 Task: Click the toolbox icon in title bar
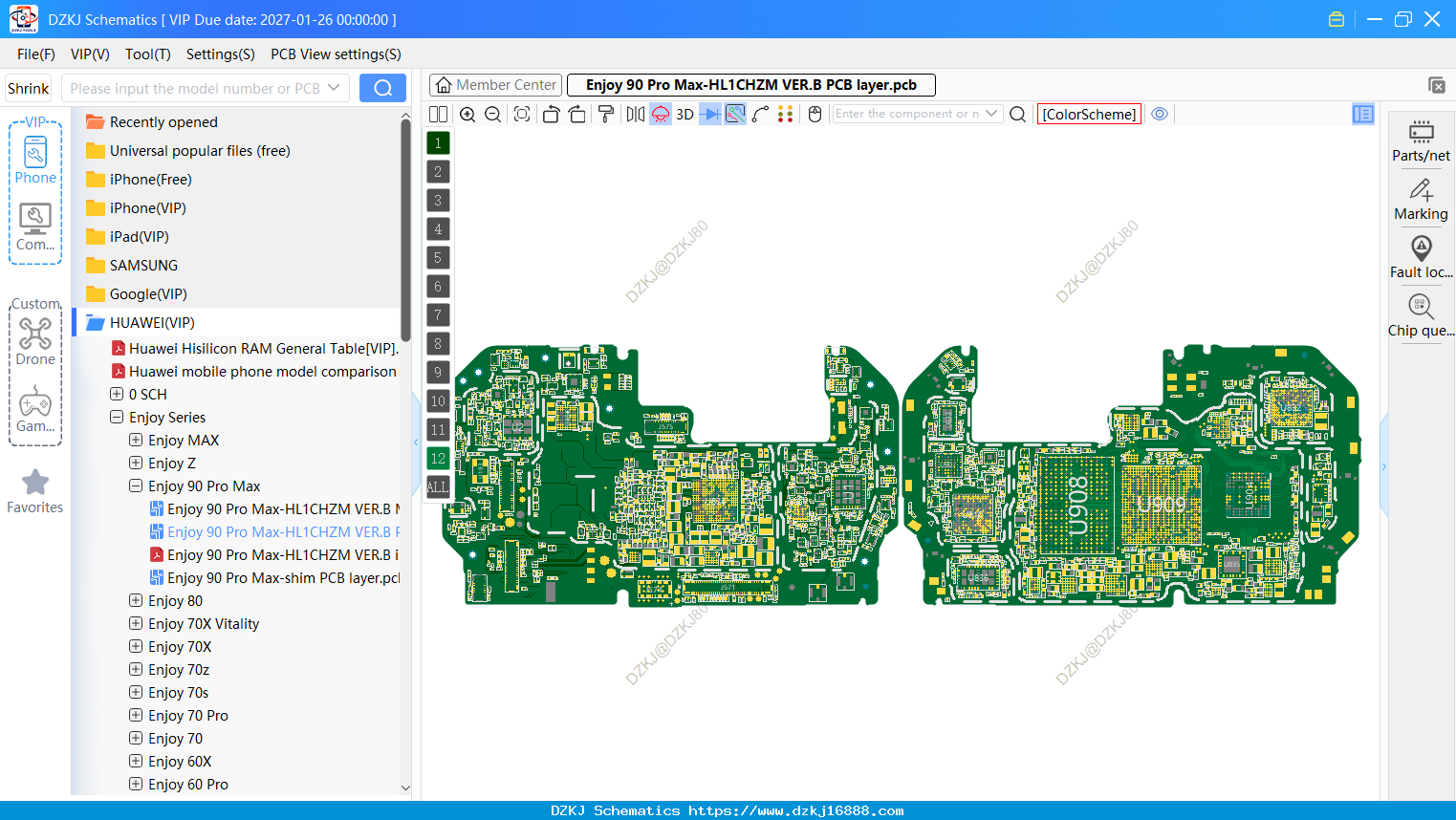(x=1336, y=19)
